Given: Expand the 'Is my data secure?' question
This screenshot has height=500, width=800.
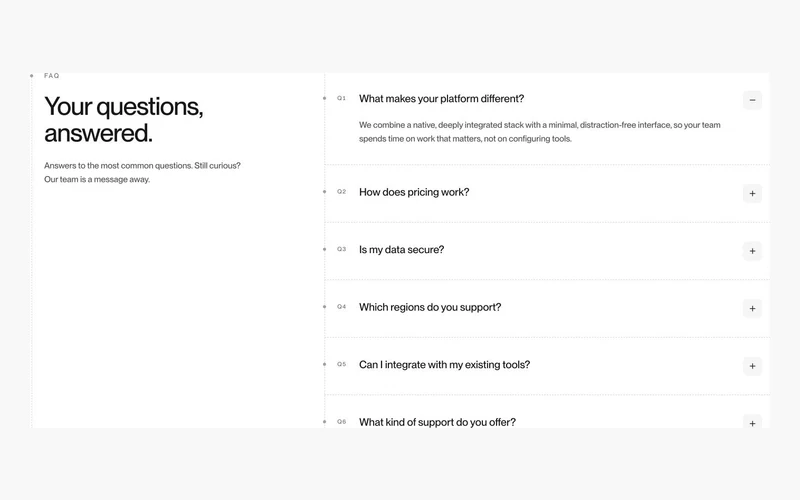Looking at the screenshot, I should point(402,250).
